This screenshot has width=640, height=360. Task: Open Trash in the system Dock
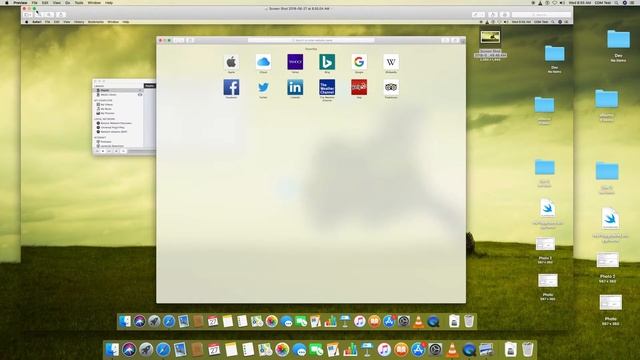528,350
